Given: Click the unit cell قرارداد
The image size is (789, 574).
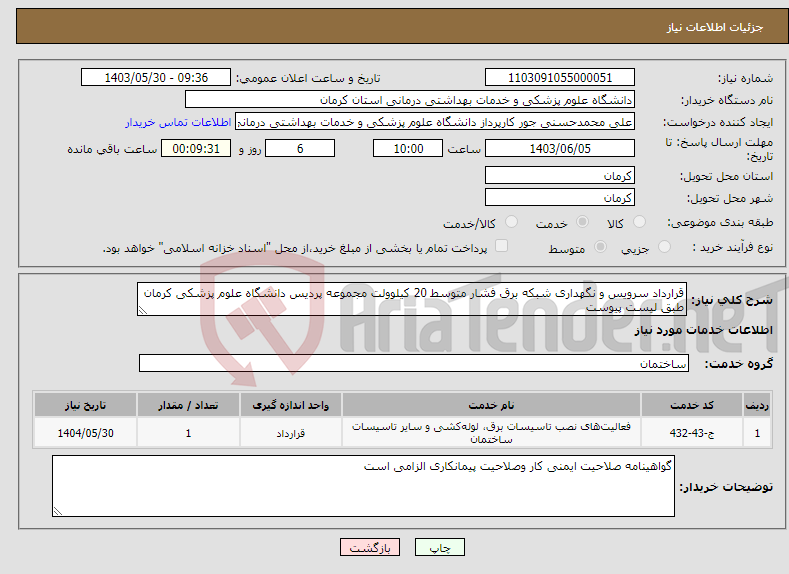Looking at the screenshot, I should coord(291,433).
